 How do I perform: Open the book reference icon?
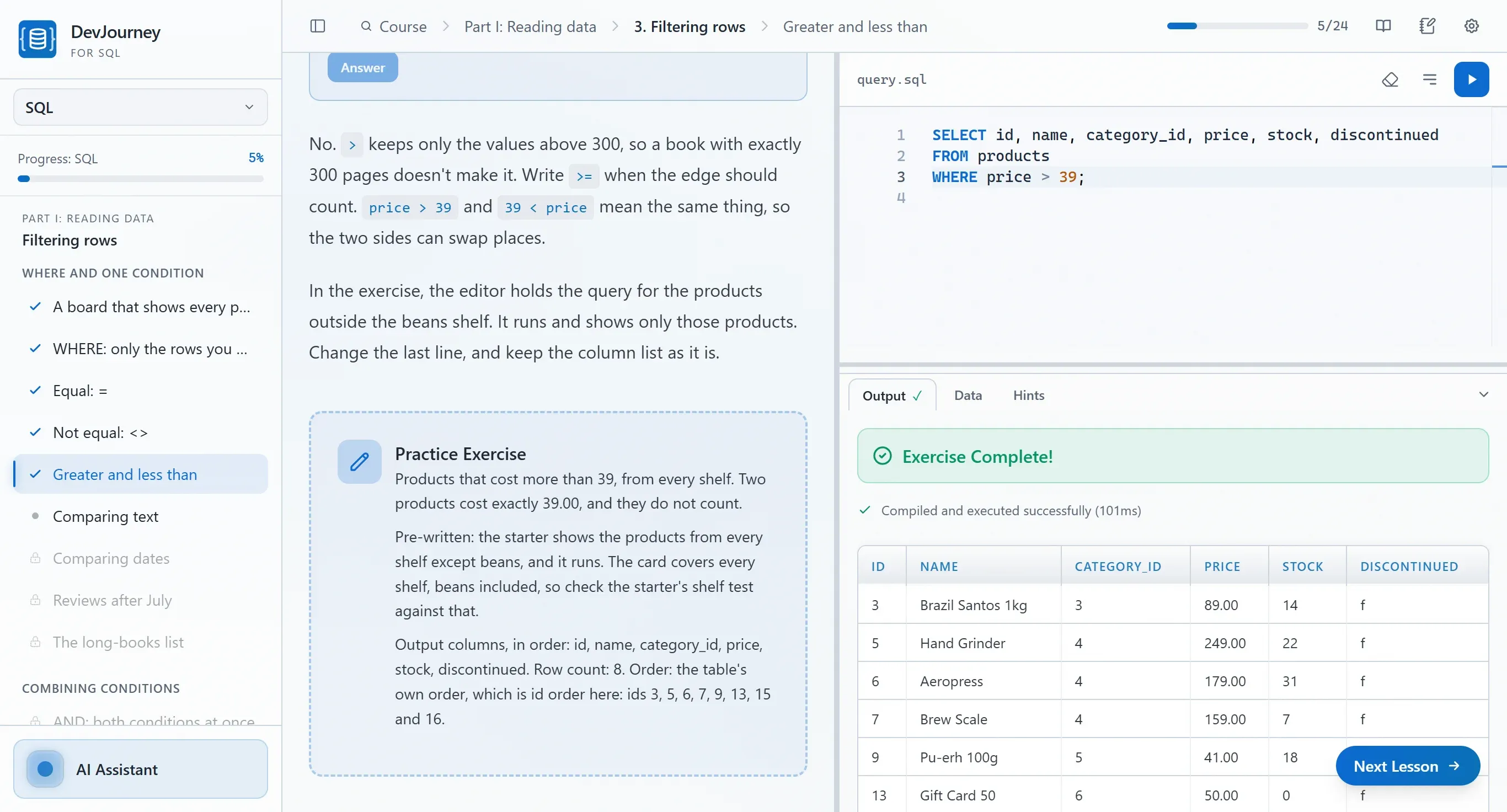[1383, 26]
